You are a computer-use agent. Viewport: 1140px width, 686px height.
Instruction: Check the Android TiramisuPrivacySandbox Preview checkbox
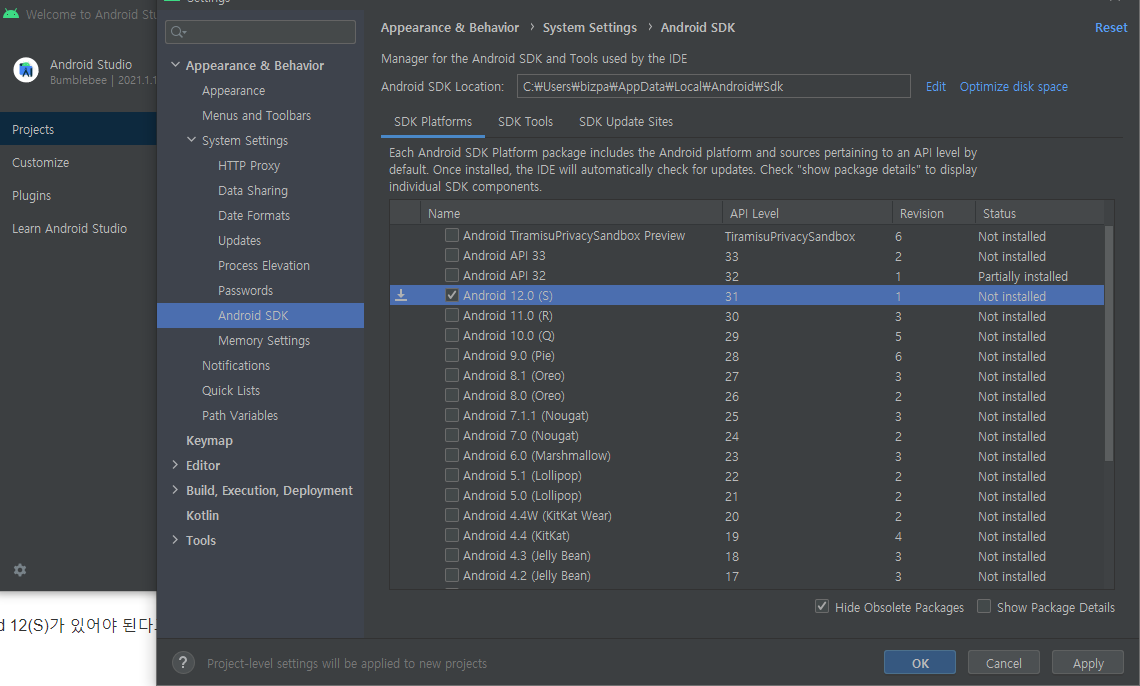tap(451, 235)
